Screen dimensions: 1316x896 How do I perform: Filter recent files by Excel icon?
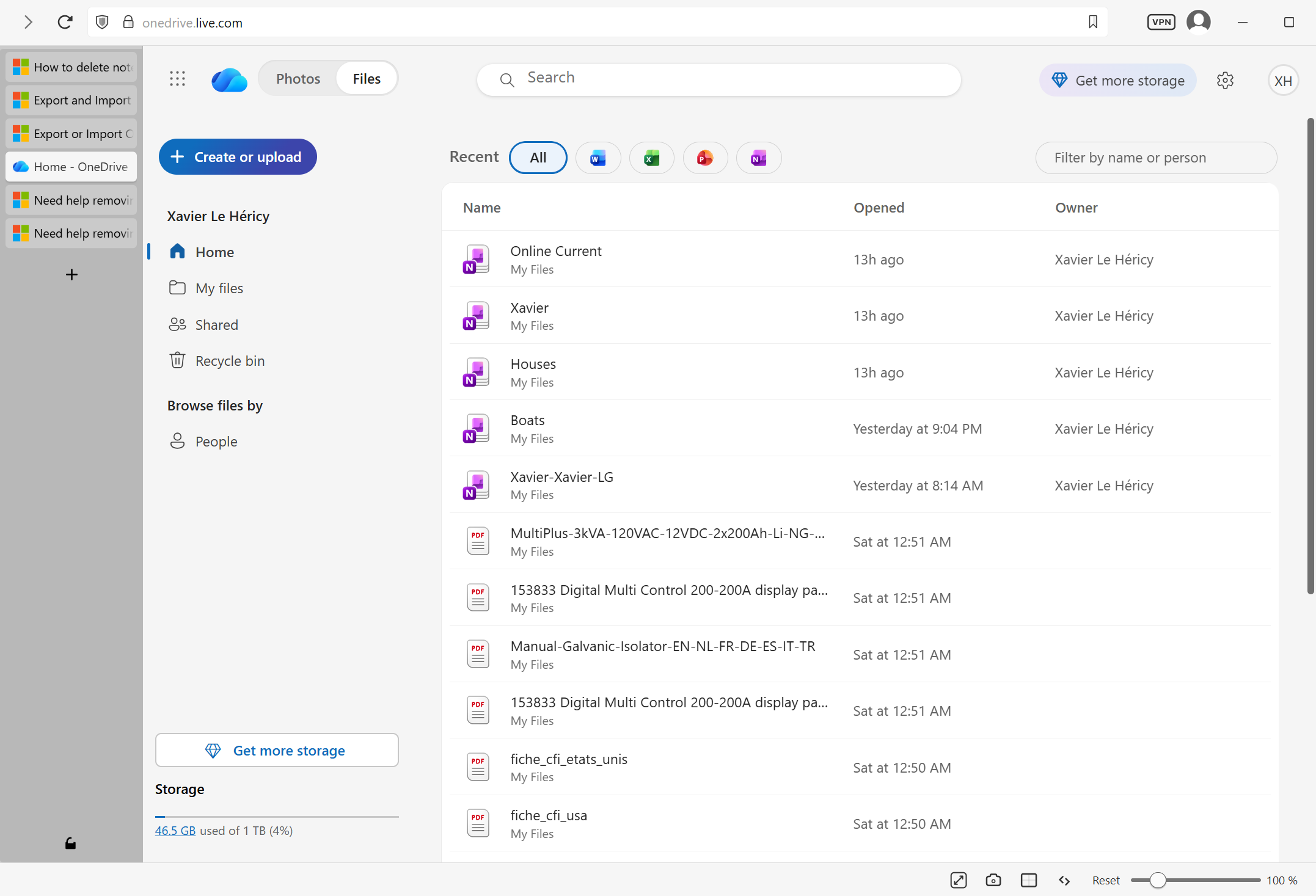[x=651, y=158]
